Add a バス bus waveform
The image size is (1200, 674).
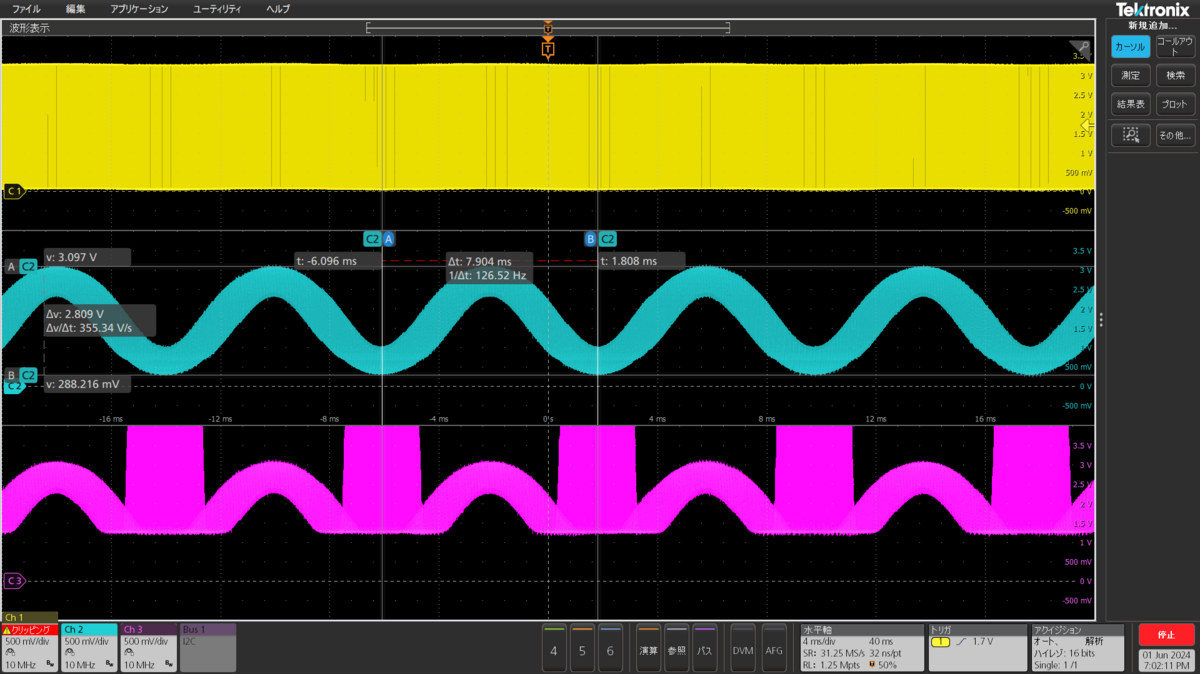[705, 648]
